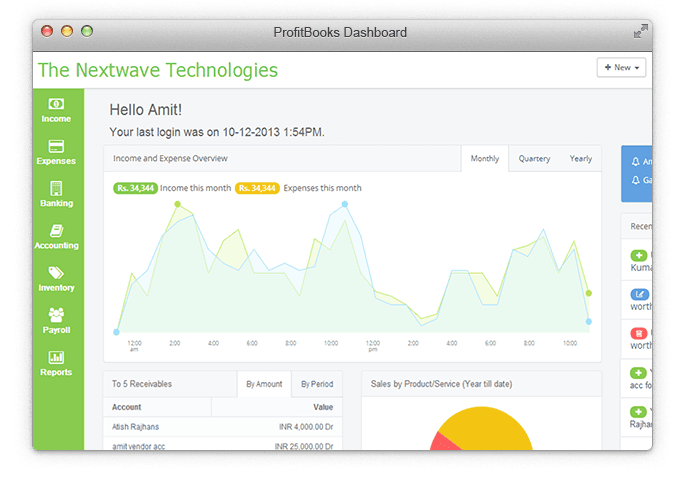Open the Banking building icon

coord(56,189)
